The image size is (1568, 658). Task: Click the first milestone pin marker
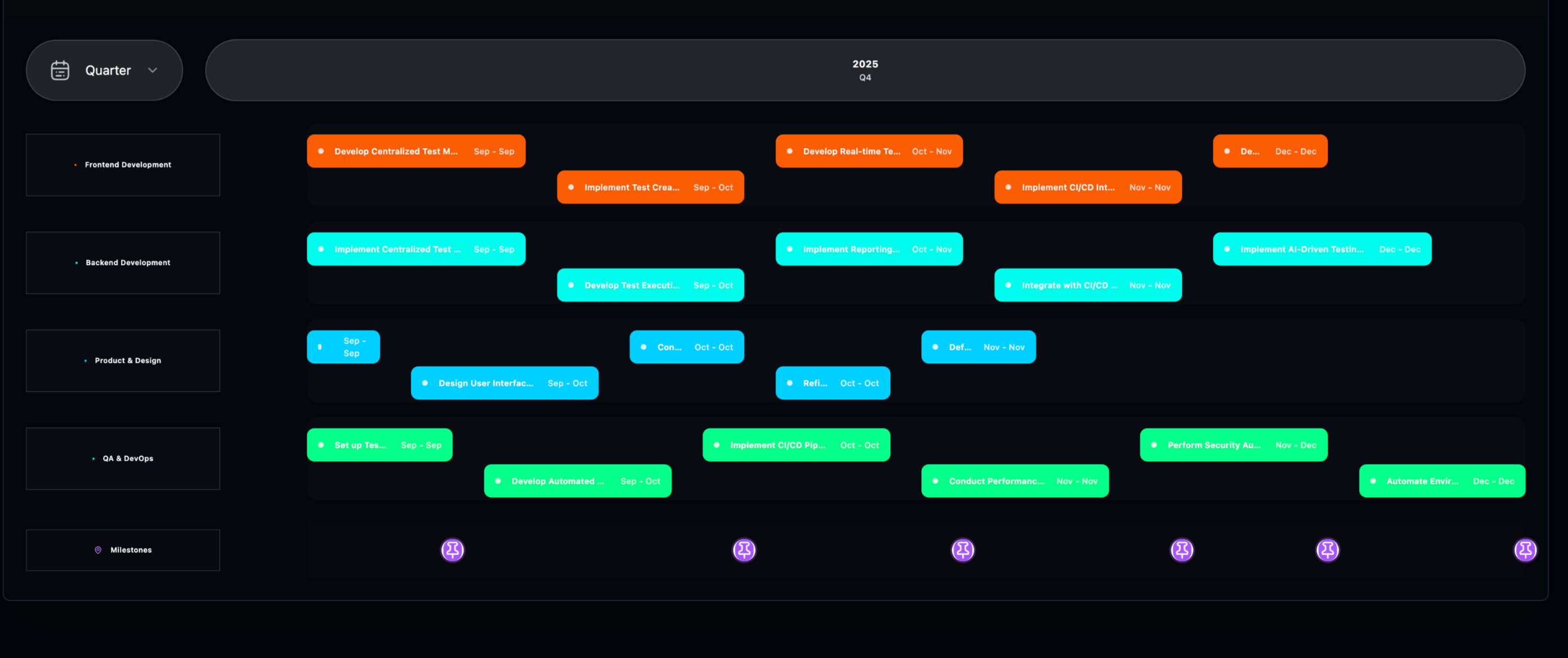pyautogui.click(x=453, y=550)
